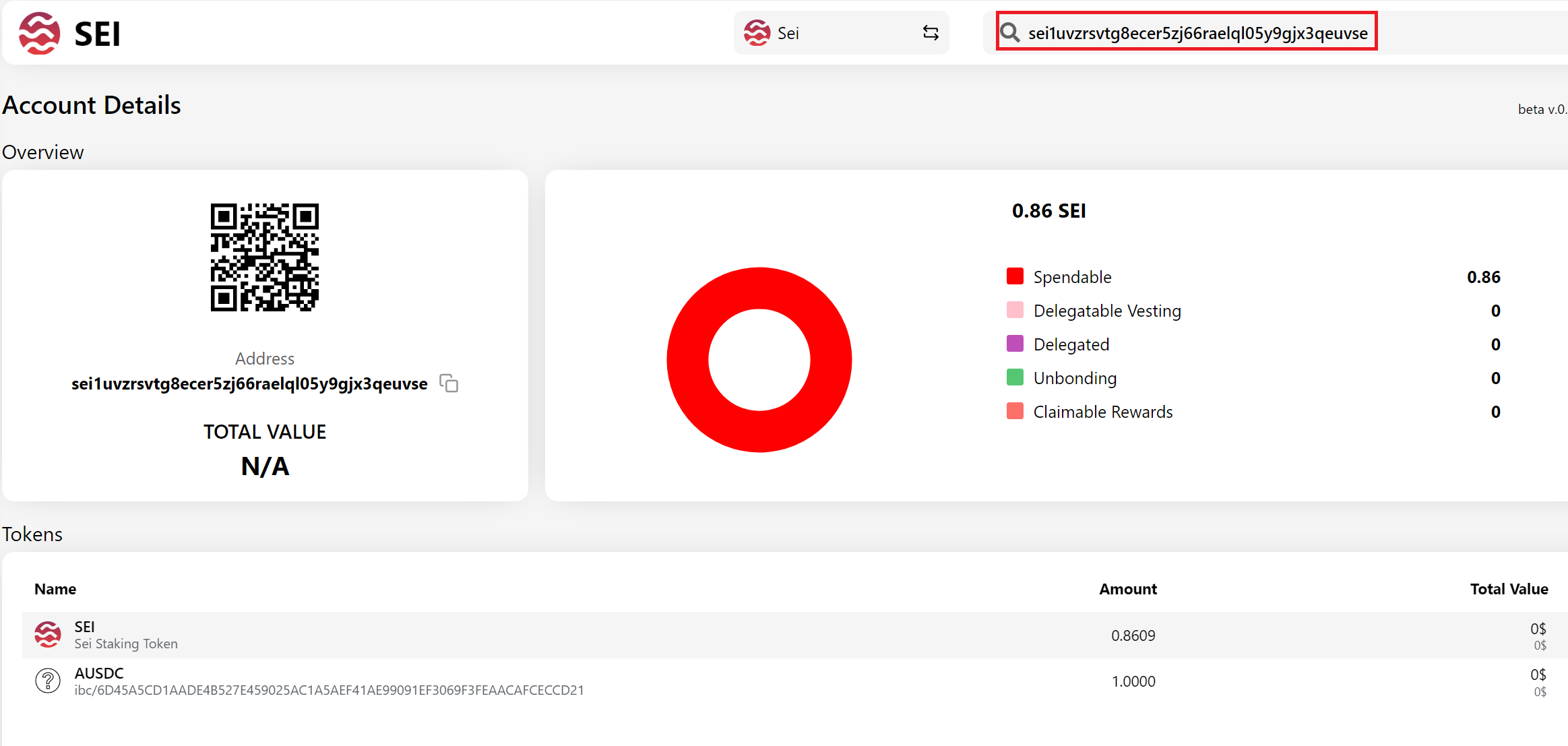Image resolution: width=1568 pixels, height=746 pixels.
Task: Click the TOTAL VALUE N/A figure
Action: point(265,466)
